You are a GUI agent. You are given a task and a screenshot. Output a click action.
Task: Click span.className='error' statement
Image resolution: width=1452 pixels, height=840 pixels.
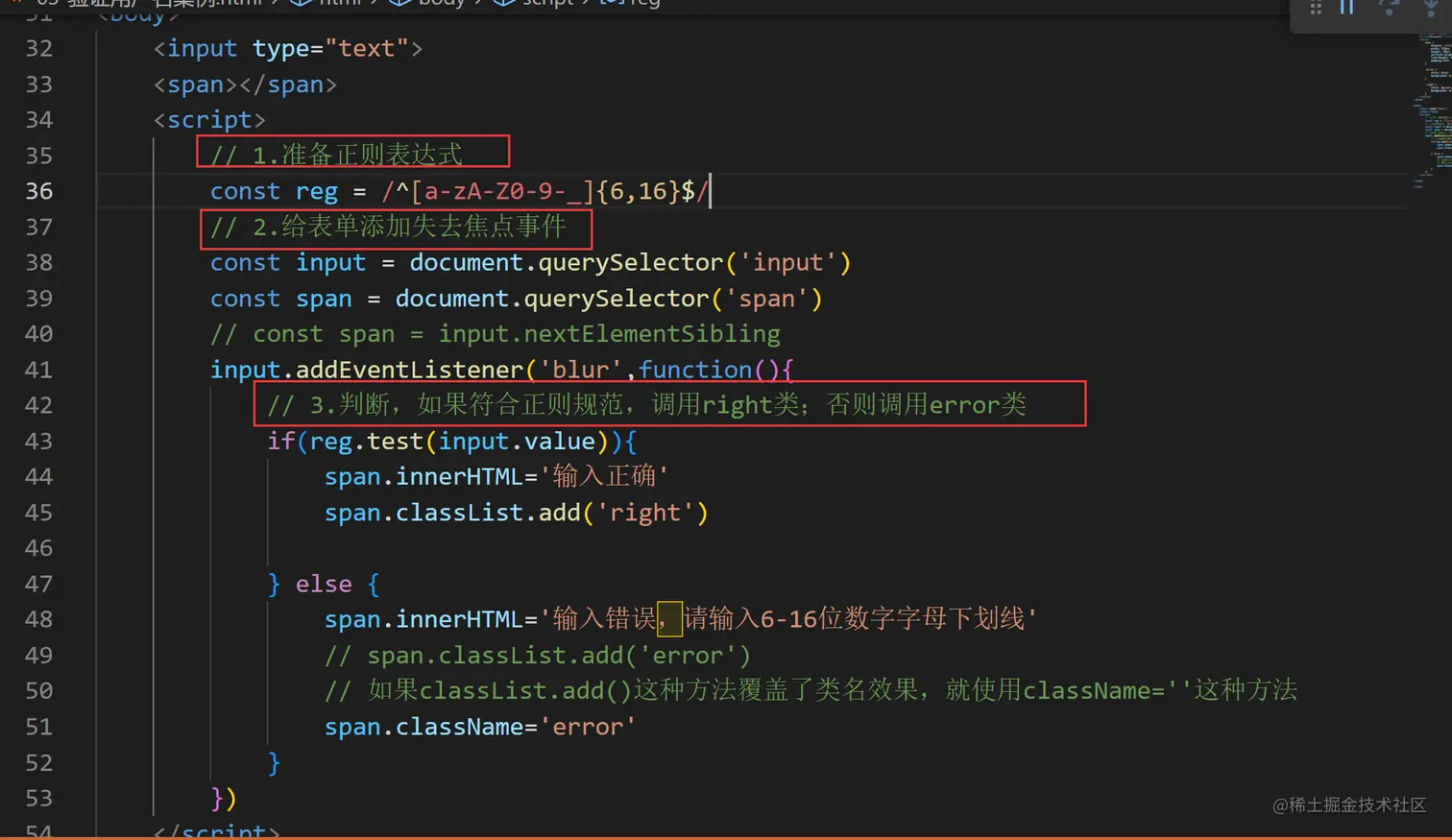tap(480, 727)
